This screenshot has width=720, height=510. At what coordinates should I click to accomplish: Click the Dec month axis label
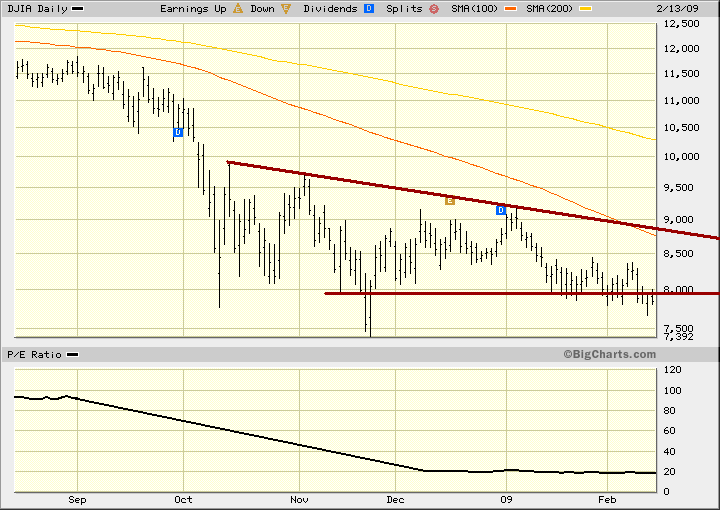pos(395,500)
